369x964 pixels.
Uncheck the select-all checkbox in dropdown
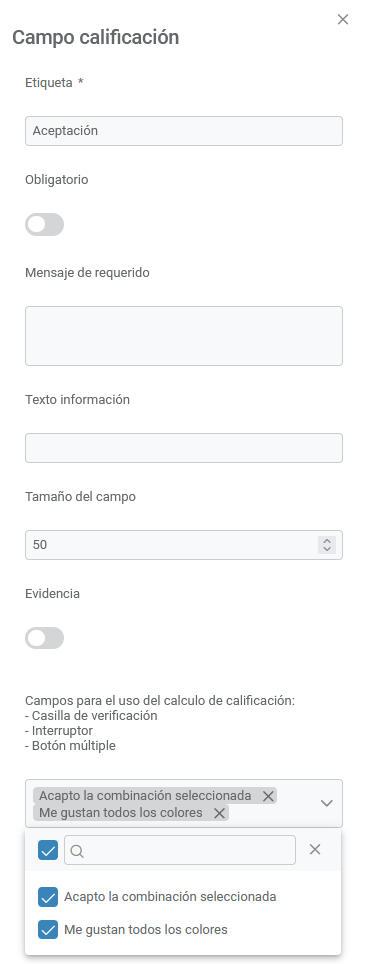tap(48, 850)
